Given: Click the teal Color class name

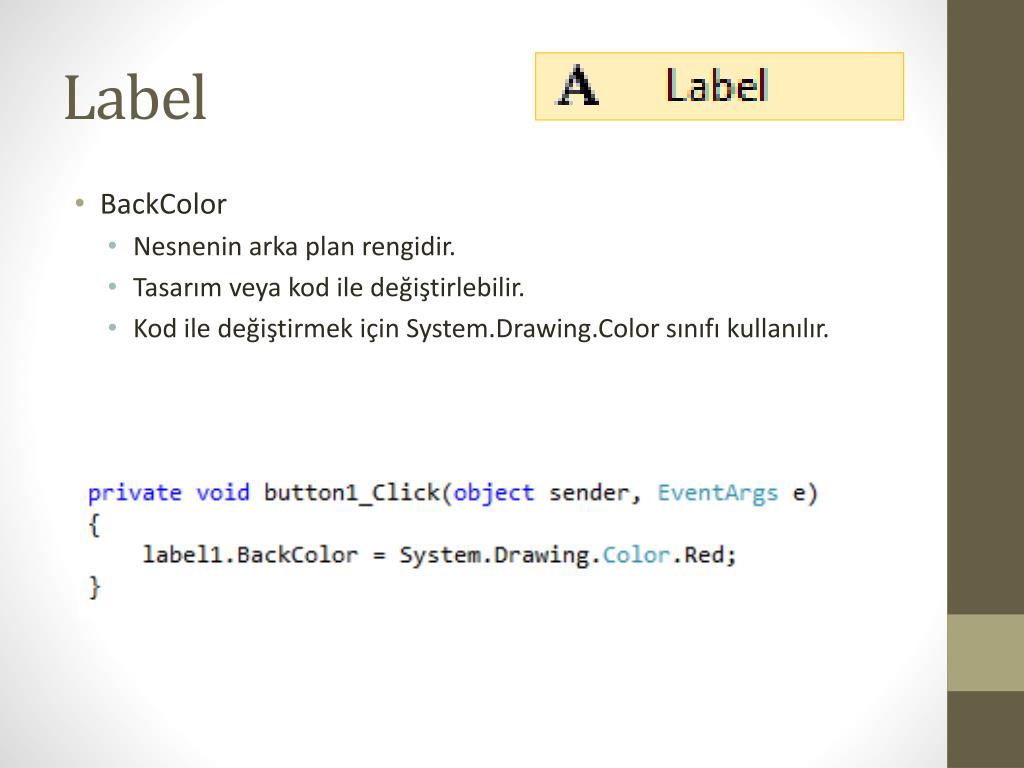Looking at the screenshot, I should tap(636, 555).
